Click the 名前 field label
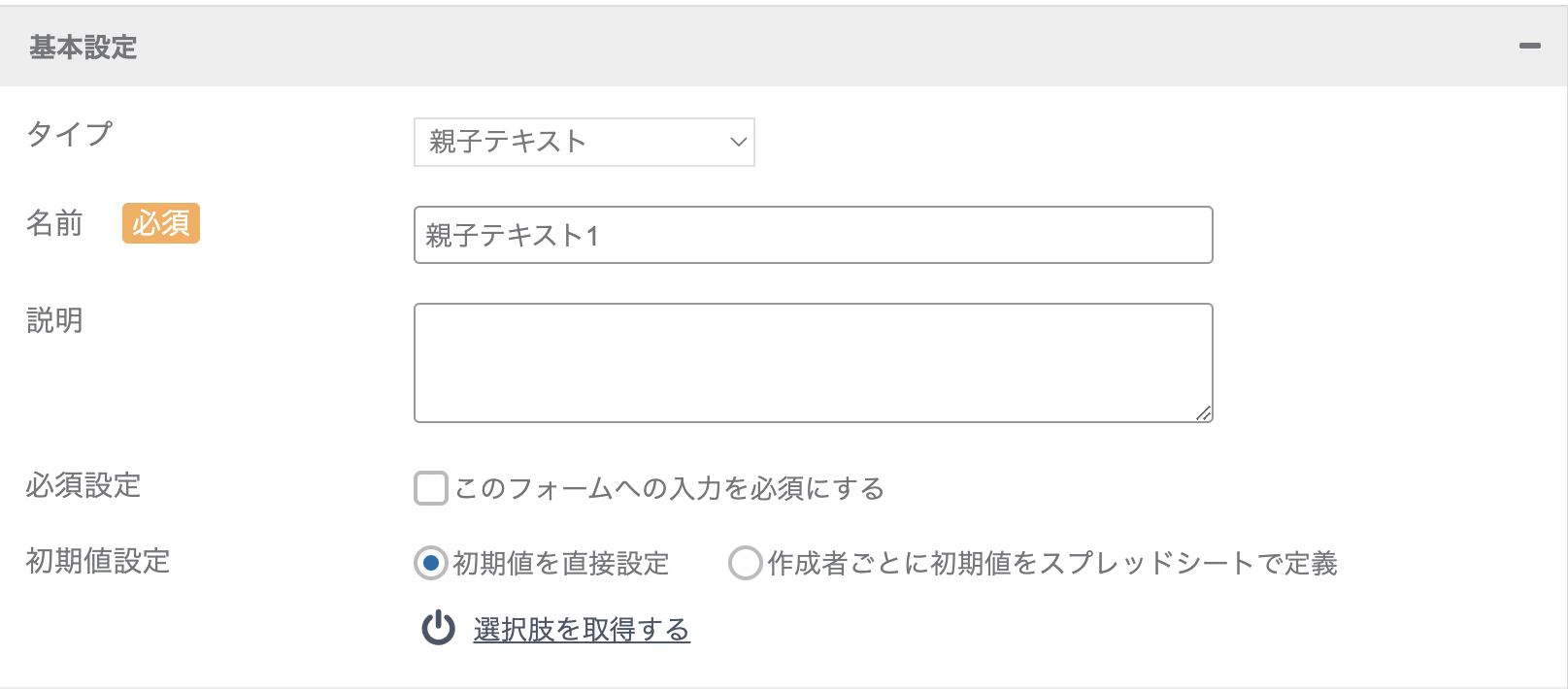Image resolution: width=1568 pixels, height=689 pixels. pyautogui.click(x=54, y=223)
